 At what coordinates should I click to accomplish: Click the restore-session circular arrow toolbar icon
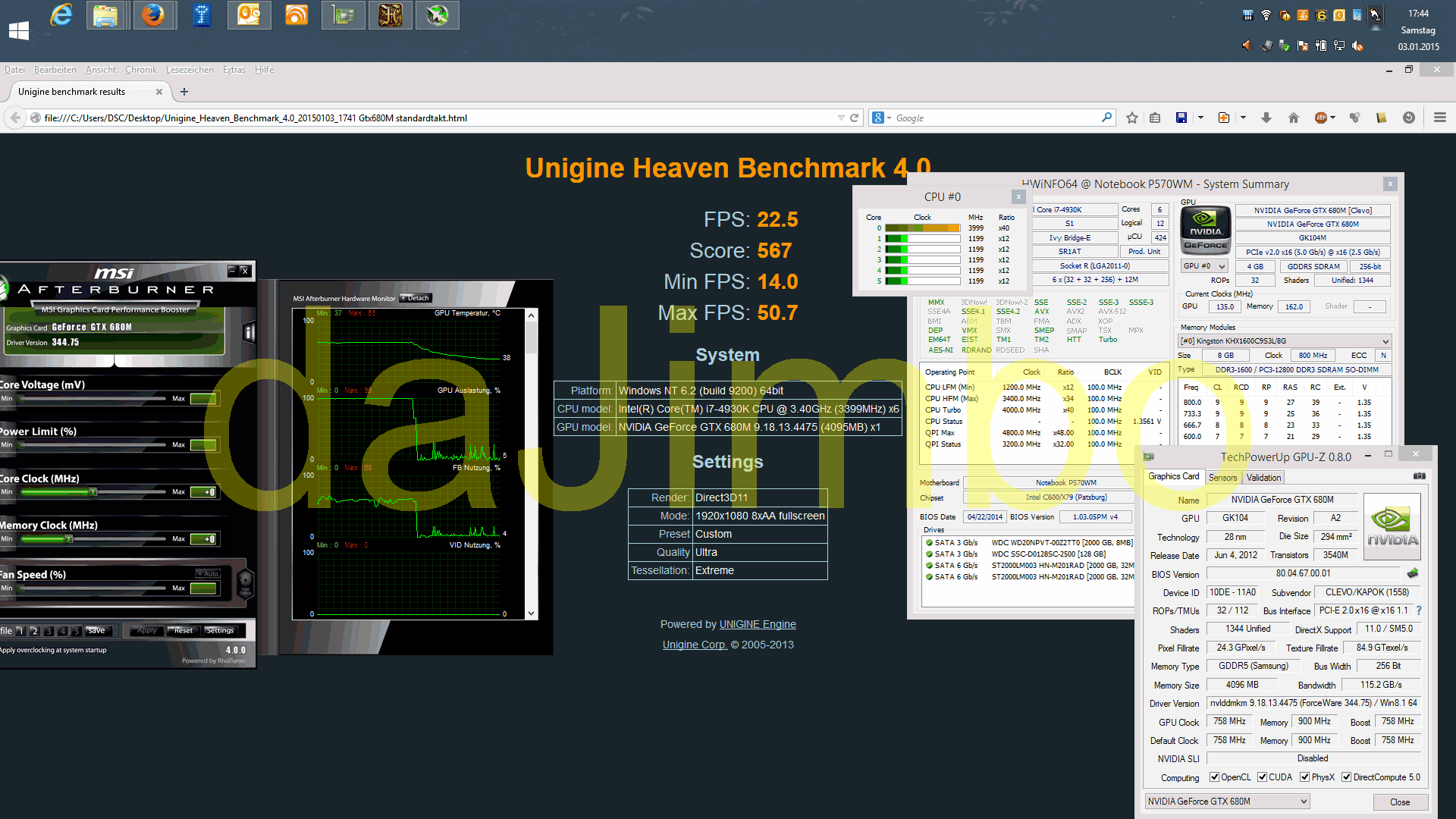click(1409, 118)
